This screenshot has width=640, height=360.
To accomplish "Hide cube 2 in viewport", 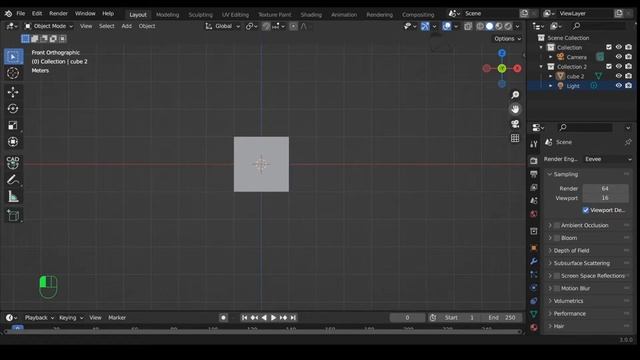I will click(x=619, y=76).
